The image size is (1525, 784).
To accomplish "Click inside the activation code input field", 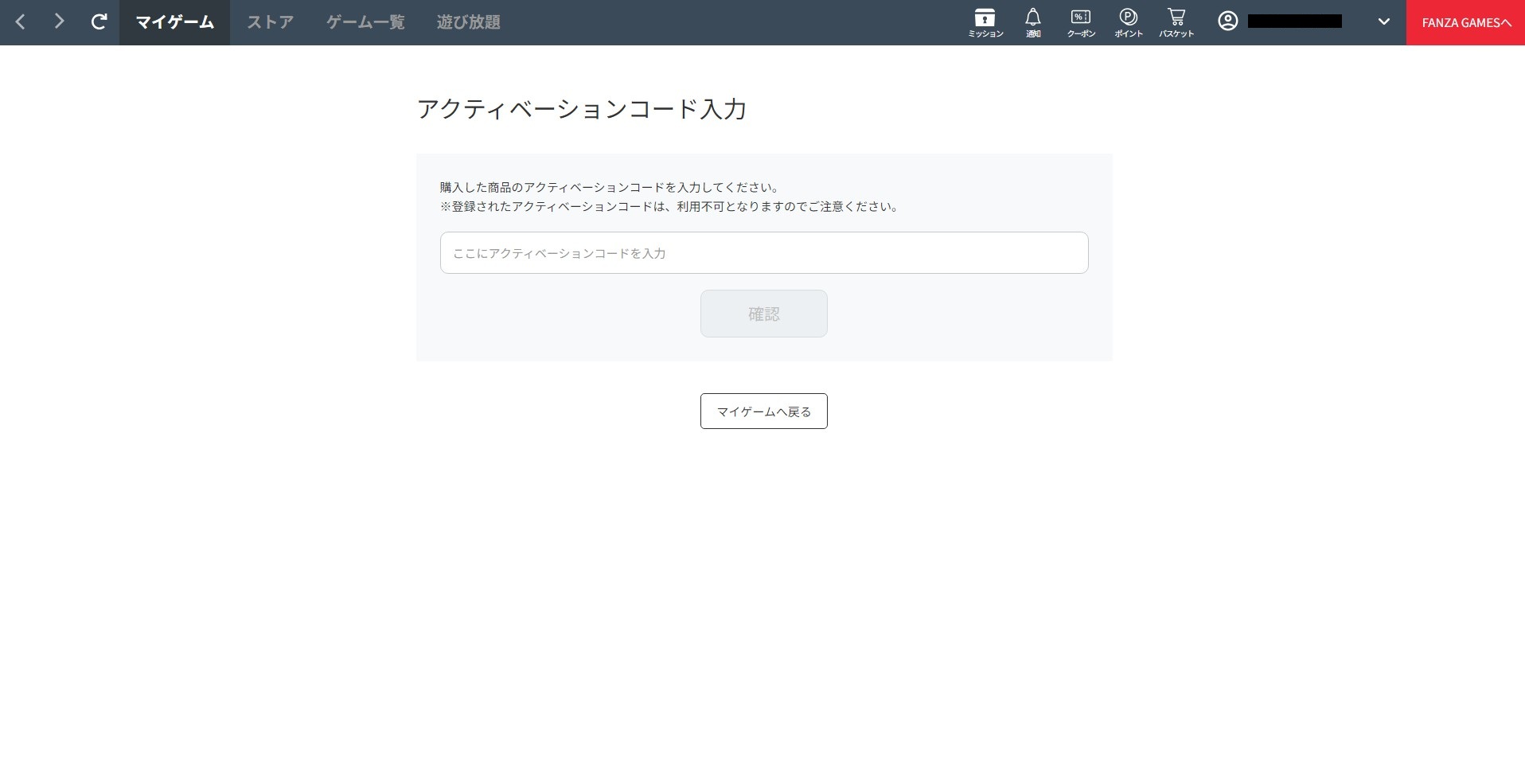I will pos(762,252).
